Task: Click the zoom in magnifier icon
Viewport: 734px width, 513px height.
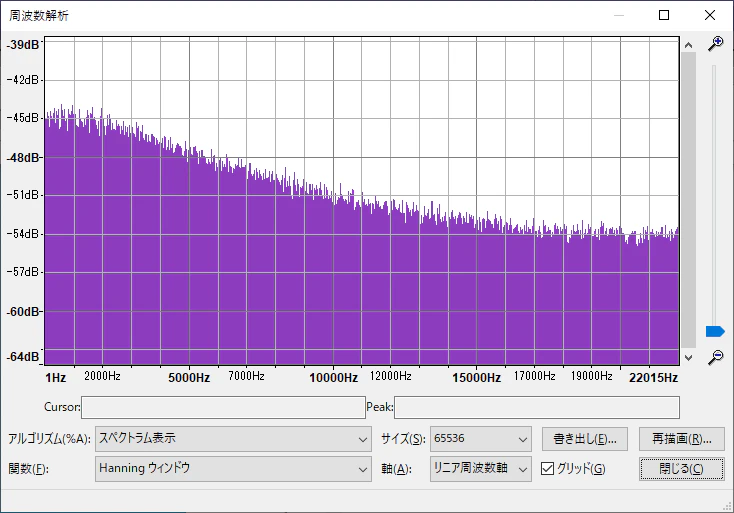Action: coord(715,44)
